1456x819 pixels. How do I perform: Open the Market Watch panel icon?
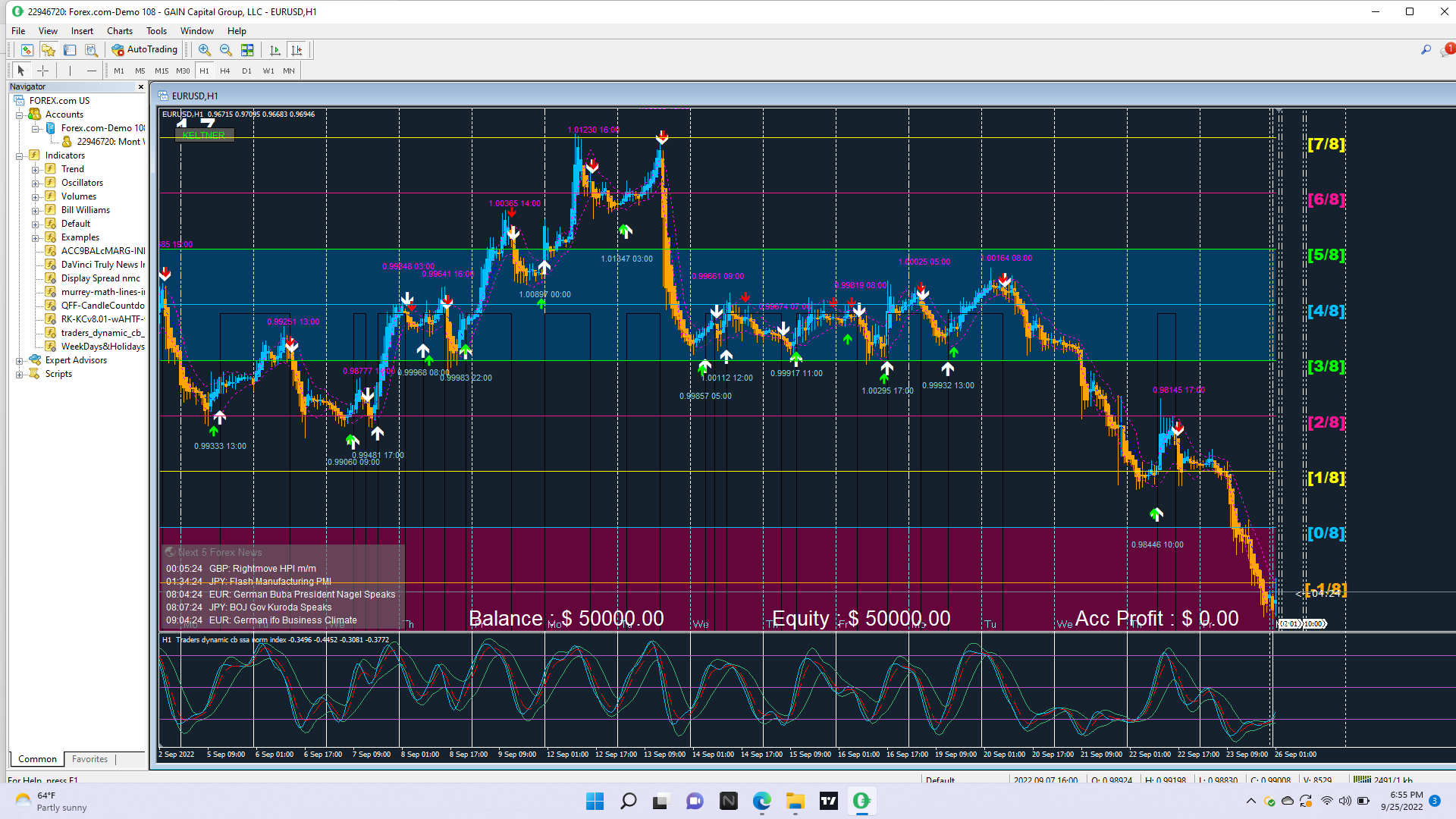click(27, 50)
